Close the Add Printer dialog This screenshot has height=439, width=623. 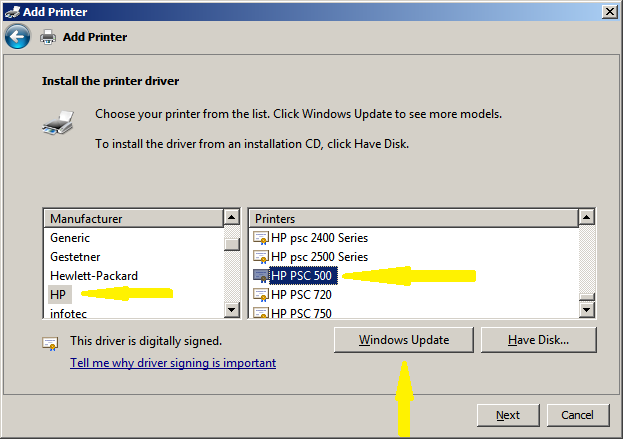[x=609, y=12]
